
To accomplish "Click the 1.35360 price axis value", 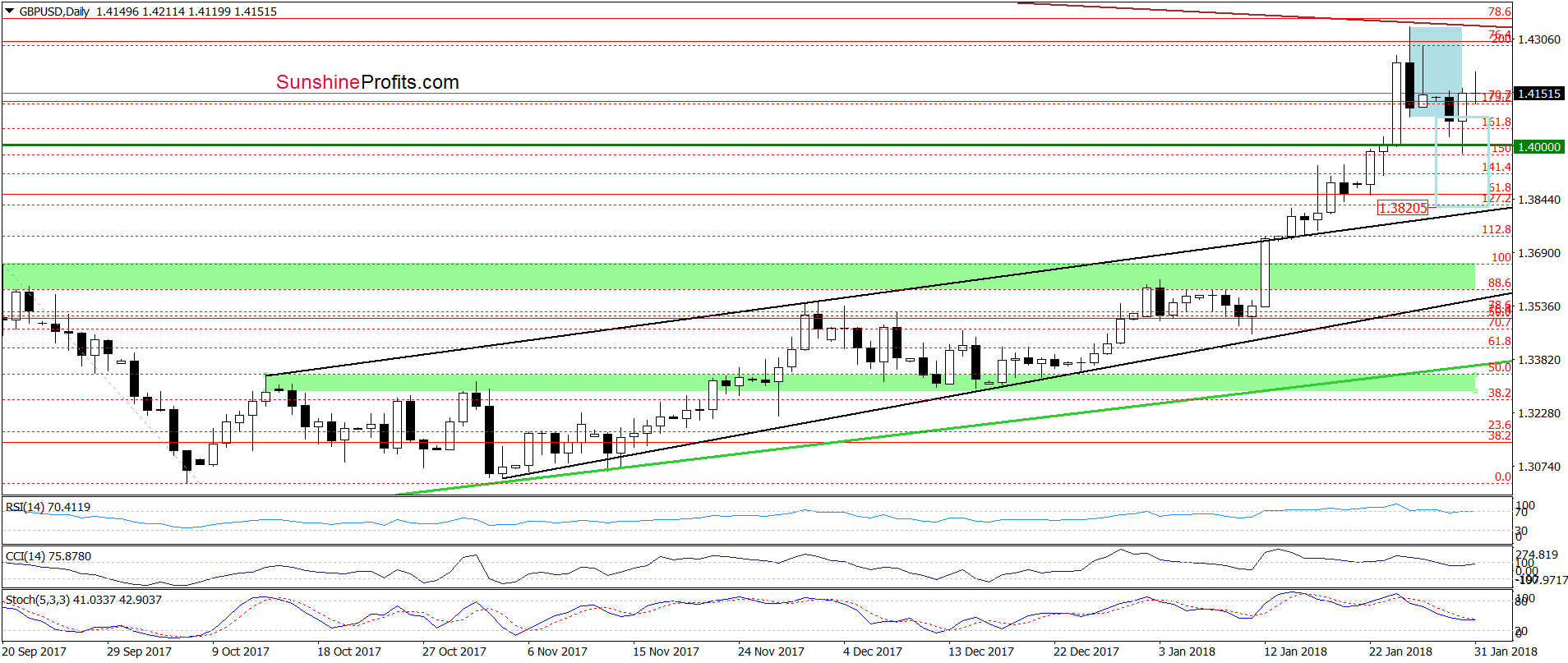I will point(1539,306).
